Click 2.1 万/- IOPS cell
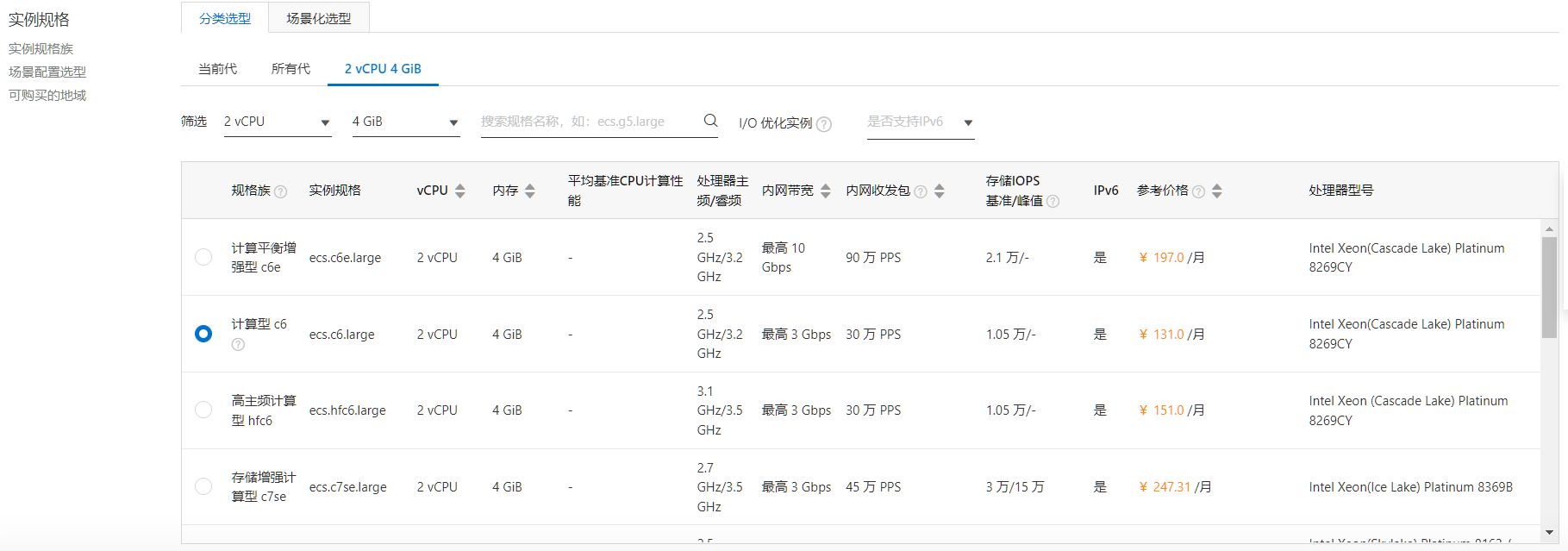1568x551 pixels. (x=1007, y=258)
